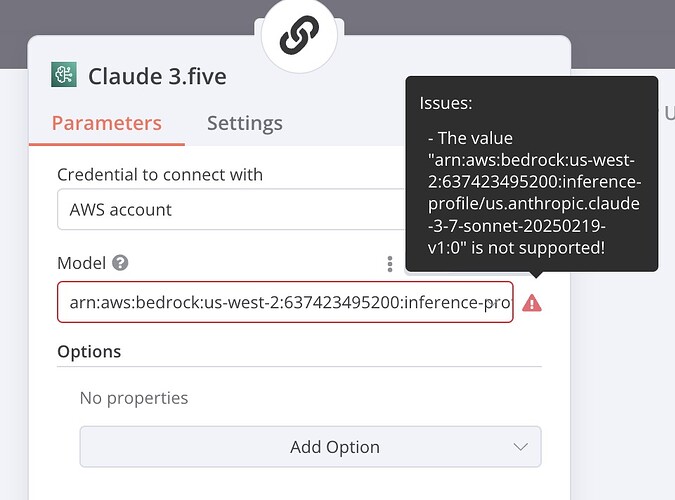This screenshot has width=675, height=500.
Task: Open the AWS account credential dropdown
Action: click(x=231, y=209)
